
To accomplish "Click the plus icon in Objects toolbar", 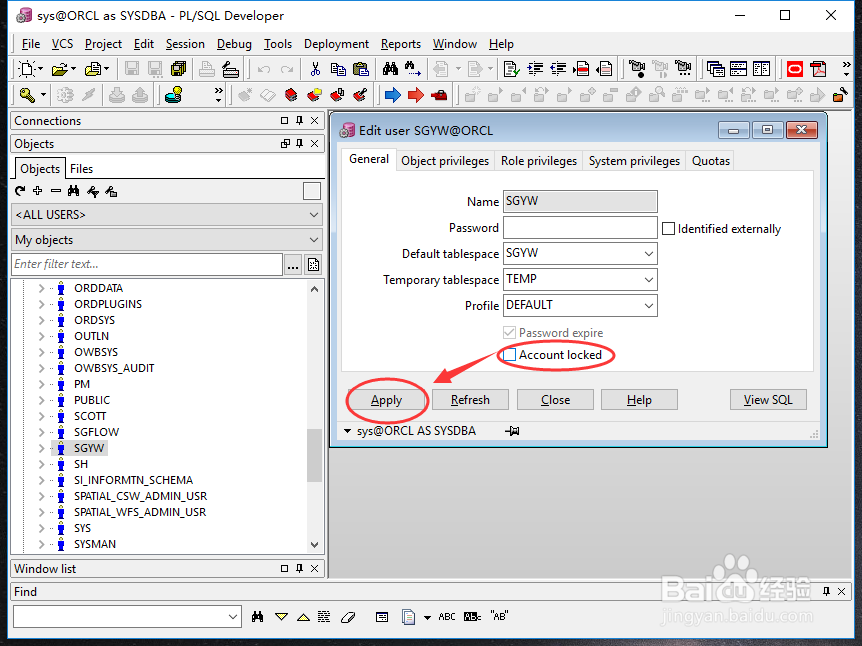I will point(37,191).
